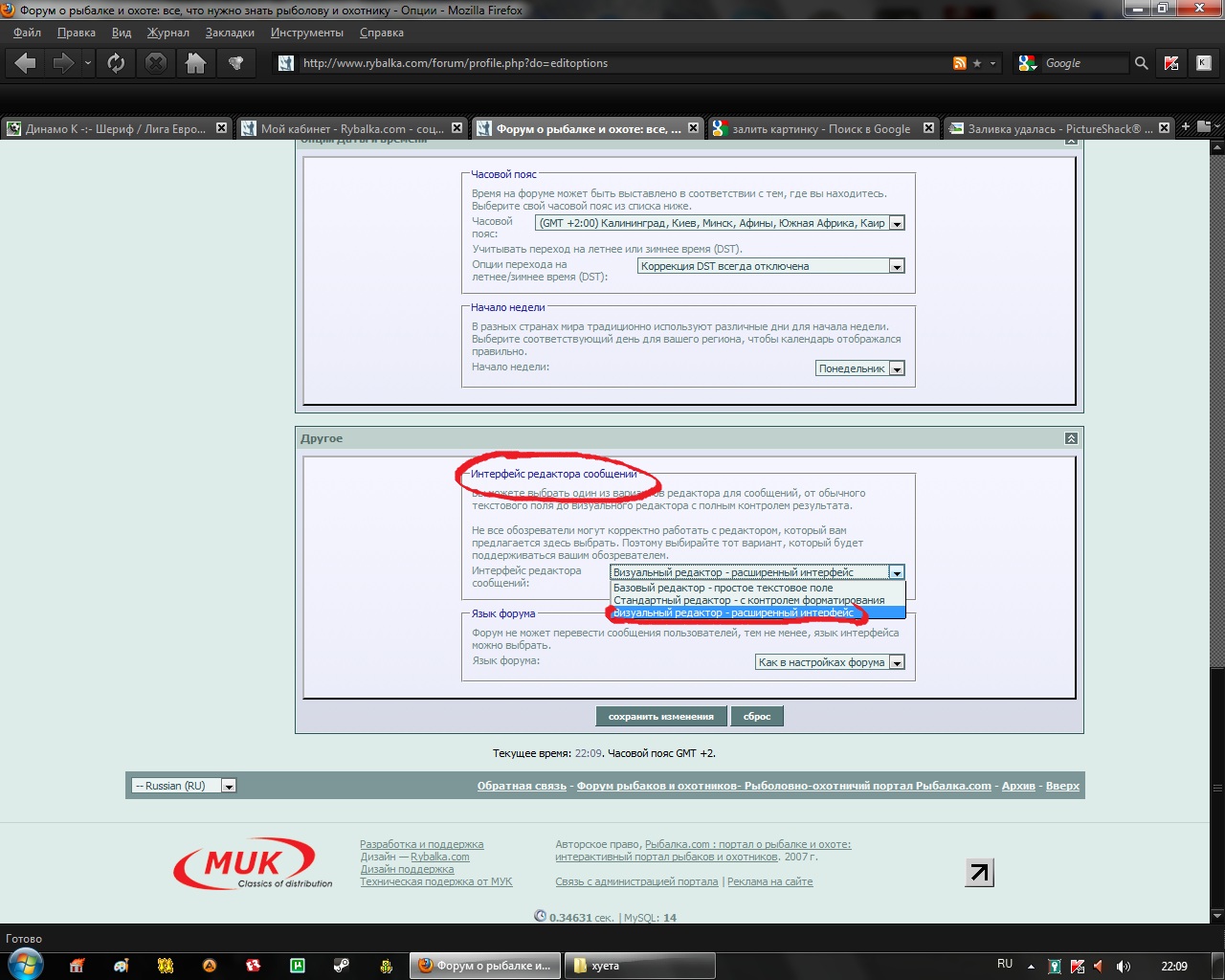Open the Russian (RU) language selector

tap(184, 786)
